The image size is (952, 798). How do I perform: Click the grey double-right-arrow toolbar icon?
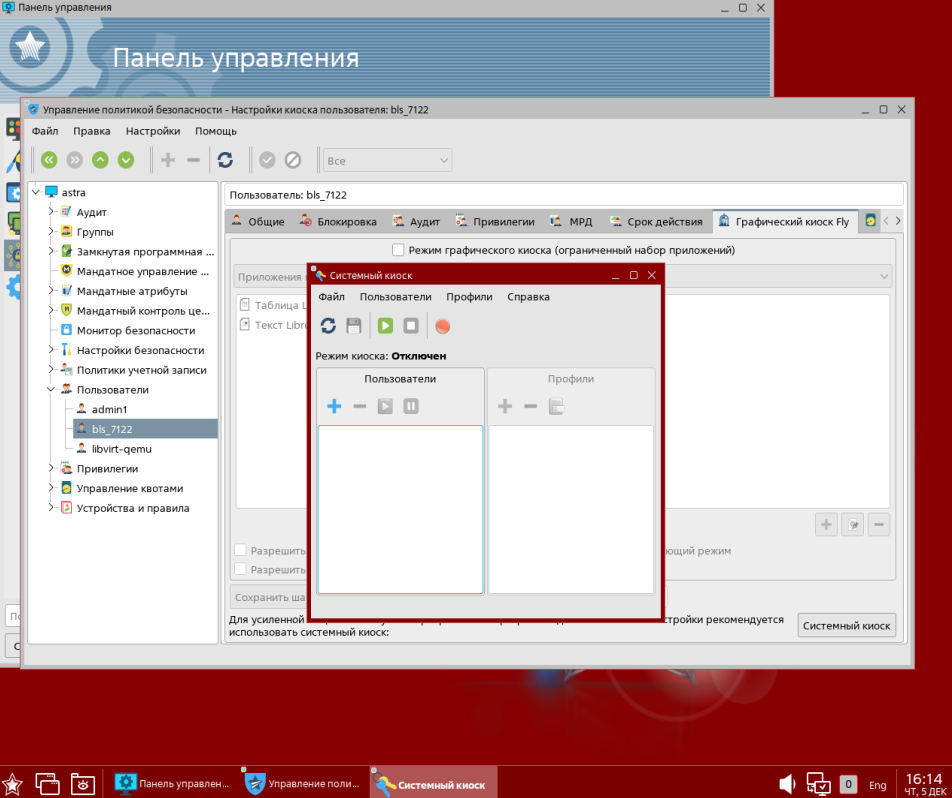point(75,160)
